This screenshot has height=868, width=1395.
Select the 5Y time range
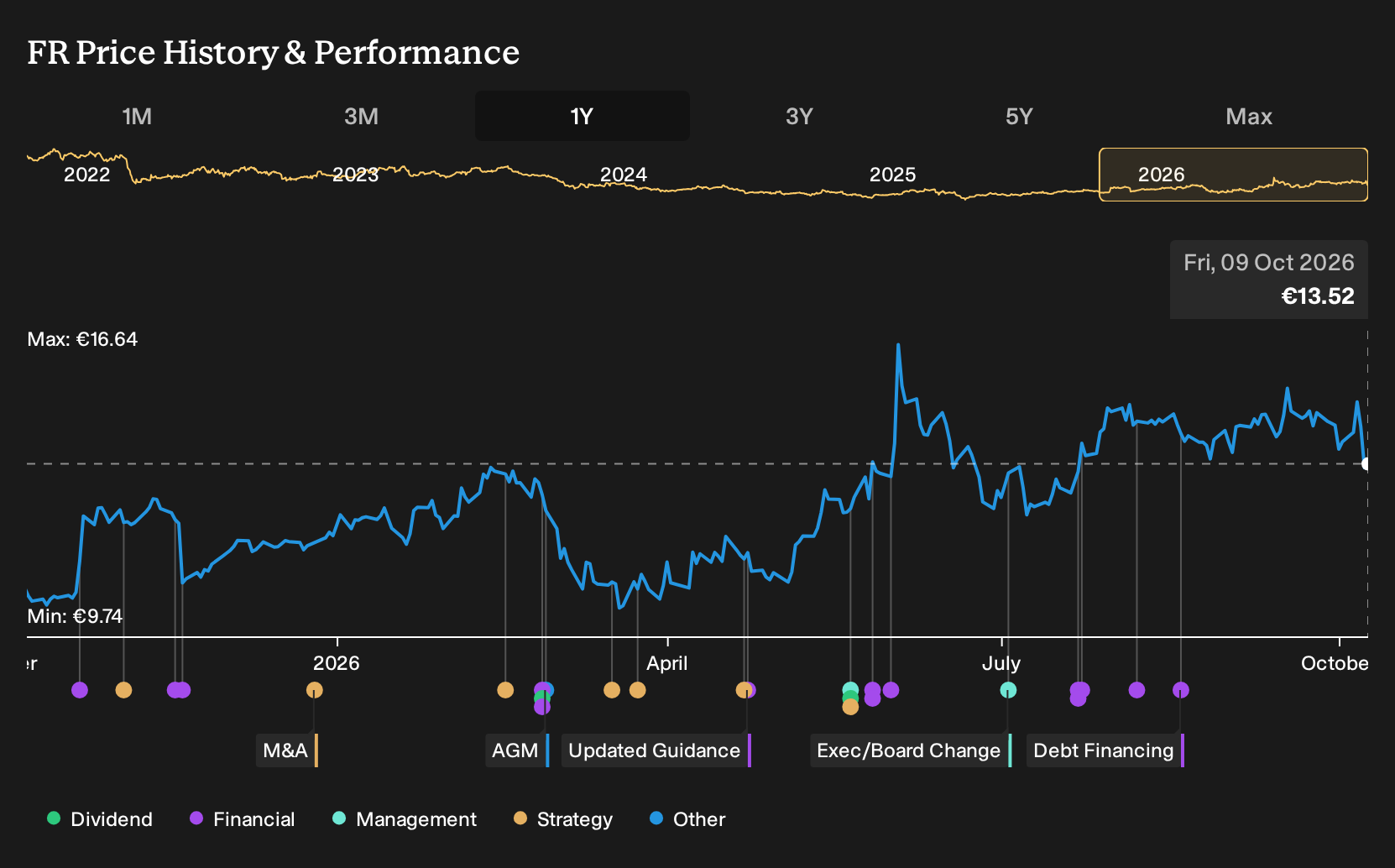click(x=1019, y=116)
